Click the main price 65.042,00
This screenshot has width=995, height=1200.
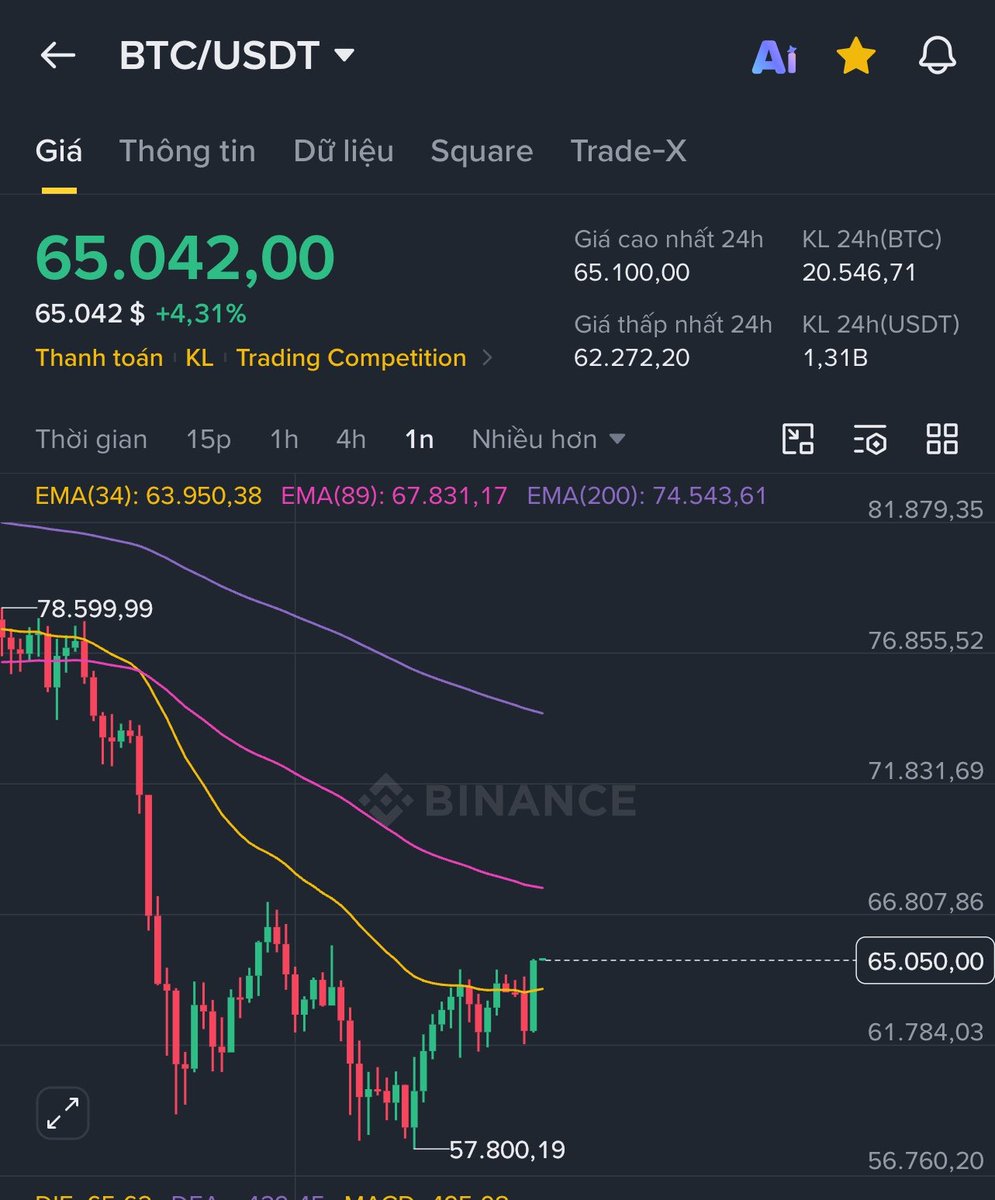(x=185, y=257)
